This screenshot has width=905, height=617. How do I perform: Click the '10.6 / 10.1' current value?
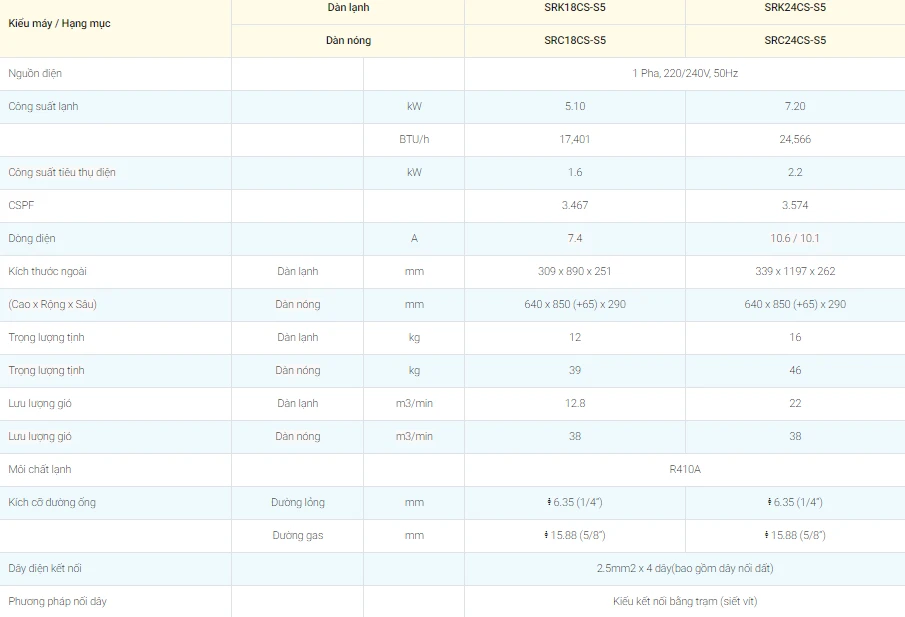[794, 238]
